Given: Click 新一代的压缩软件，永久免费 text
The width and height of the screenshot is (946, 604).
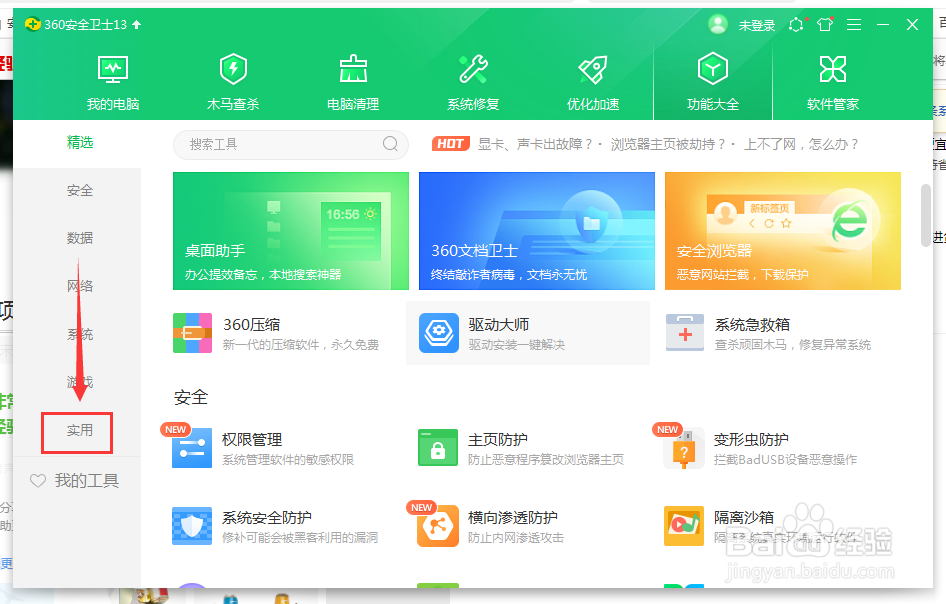Looking at the screenshot, I should pyautogui.click(x=300, y=345).
